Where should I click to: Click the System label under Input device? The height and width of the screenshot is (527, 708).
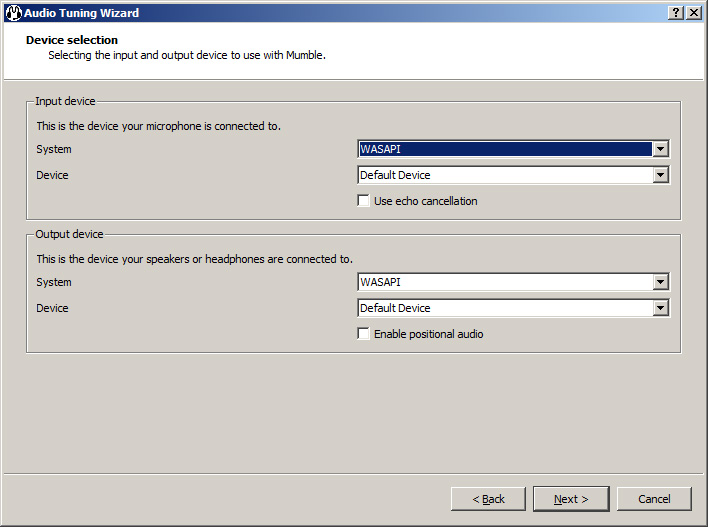tap(54, 149)
